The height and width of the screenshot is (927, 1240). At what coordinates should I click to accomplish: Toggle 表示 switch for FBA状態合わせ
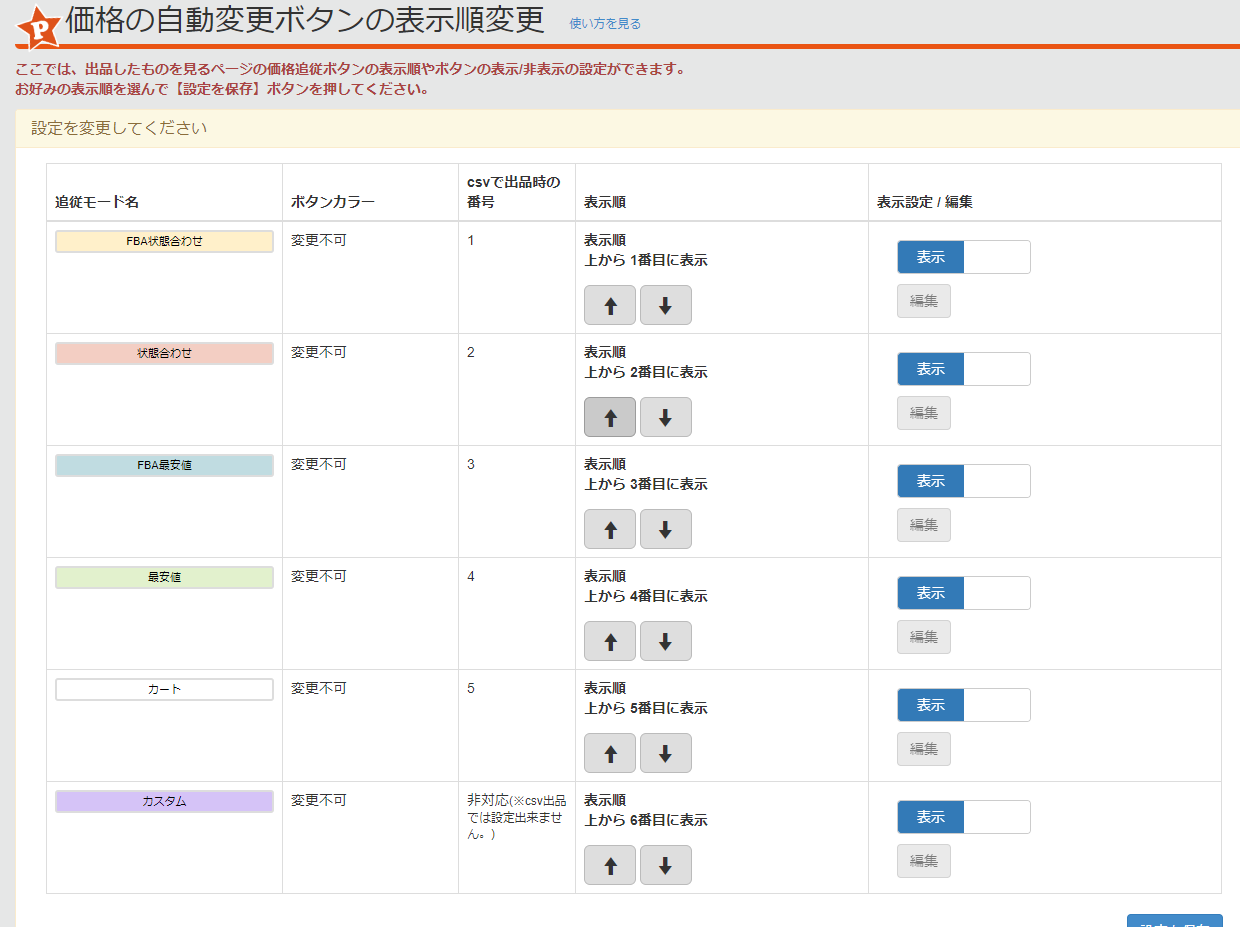click(963, 257)
